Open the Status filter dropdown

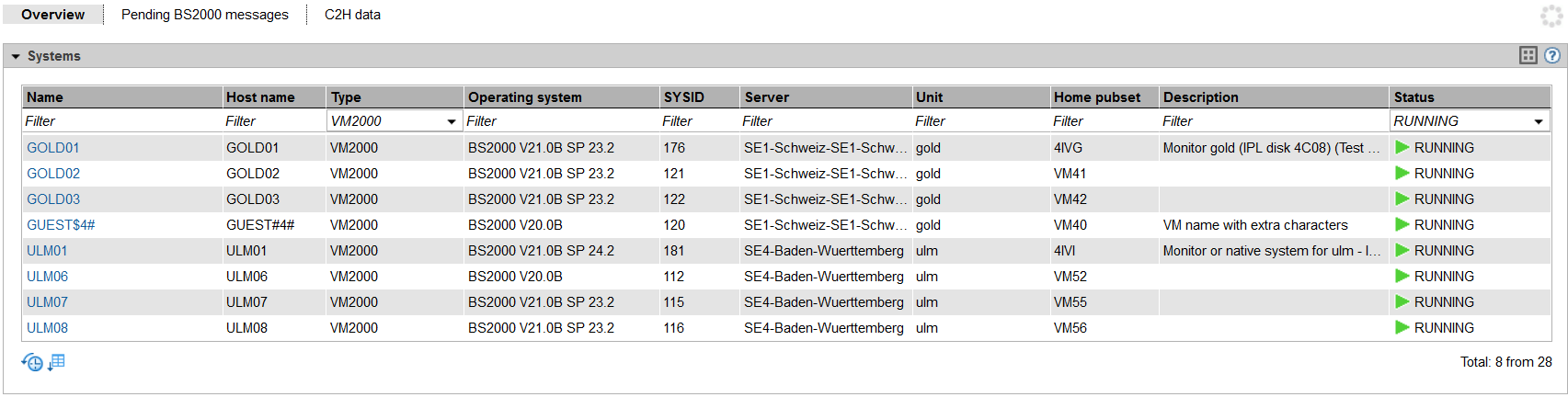tap(1539, 121)
